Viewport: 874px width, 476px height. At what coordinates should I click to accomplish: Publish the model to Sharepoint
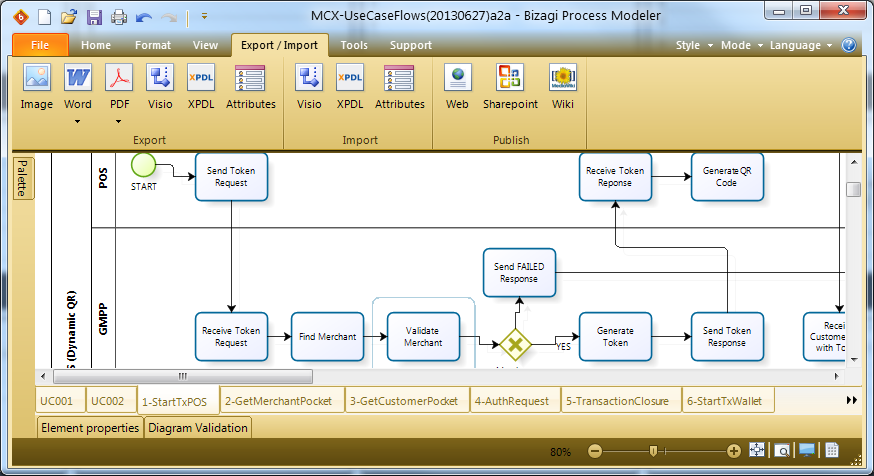coord(510,79)
